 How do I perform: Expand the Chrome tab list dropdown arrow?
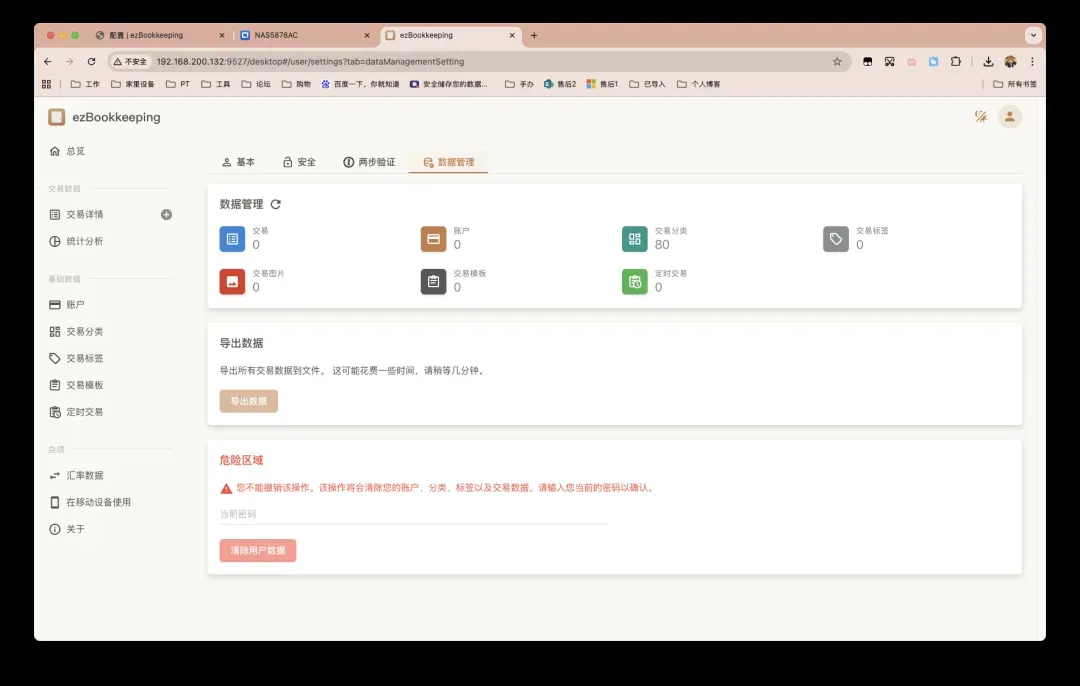click(1033, 35)
